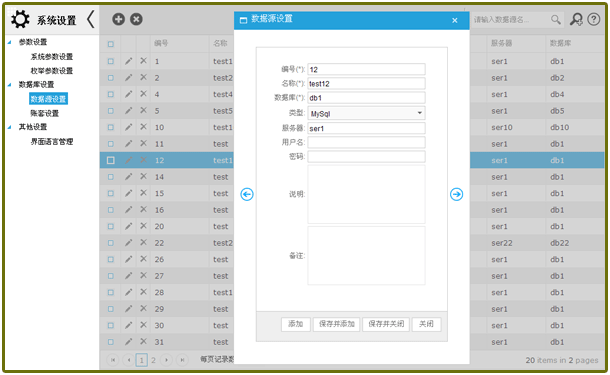The height and width of the screenshot is (375, 610).
Task: Click the system settings gear icon
Action: coord(20,19)
